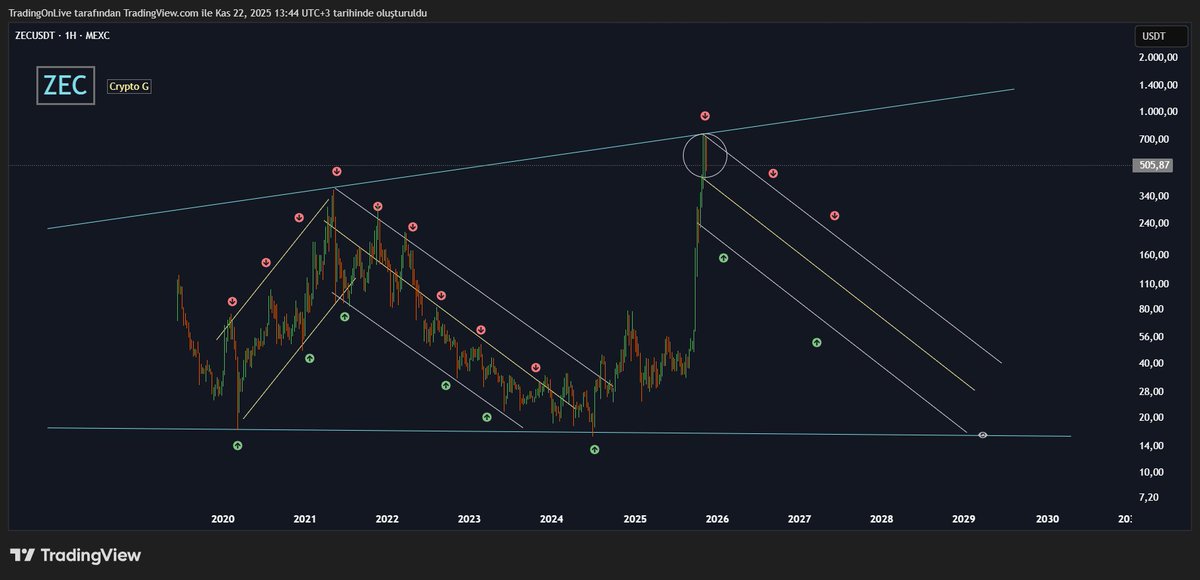The image size is (1200, 580).
Task: Click the 56,00 price axis label
Action: (1153, 337)
